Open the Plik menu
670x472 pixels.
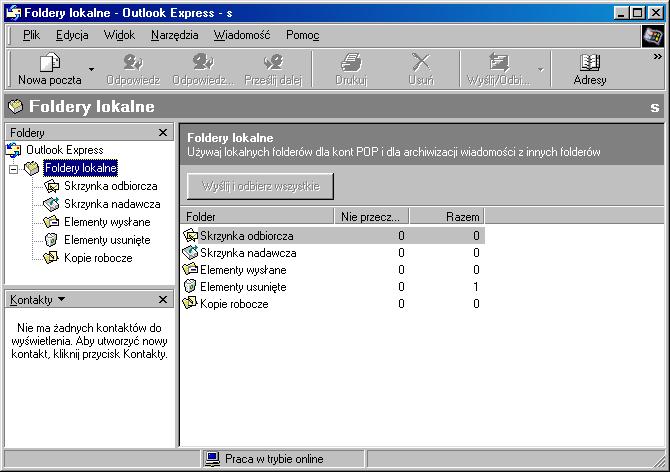click(31, 35)
